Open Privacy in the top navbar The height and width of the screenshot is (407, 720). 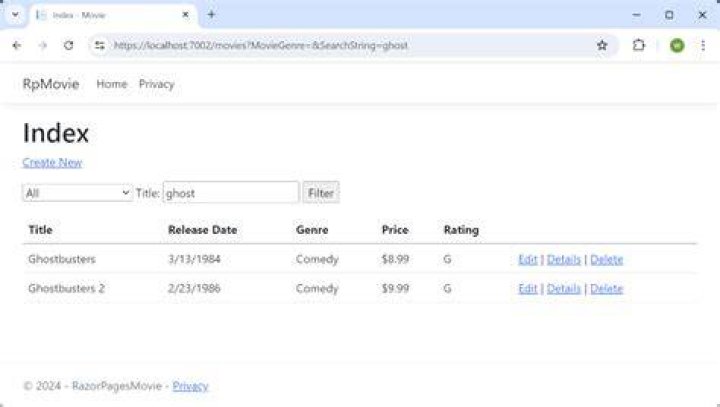click(157, 84)
